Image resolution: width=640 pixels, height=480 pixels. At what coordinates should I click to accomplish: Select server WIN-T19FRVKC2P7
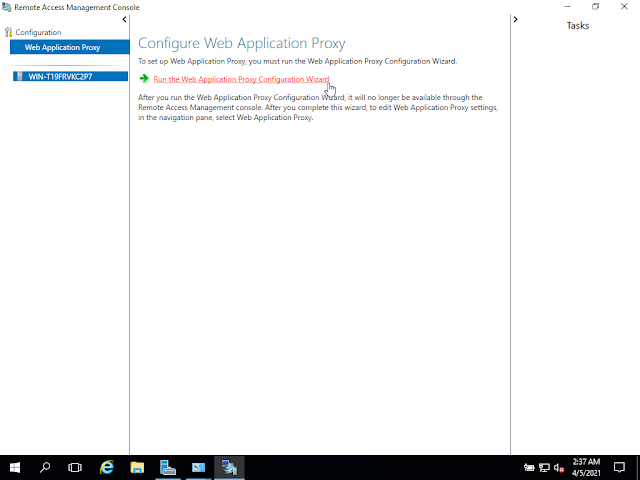[70, 76]
